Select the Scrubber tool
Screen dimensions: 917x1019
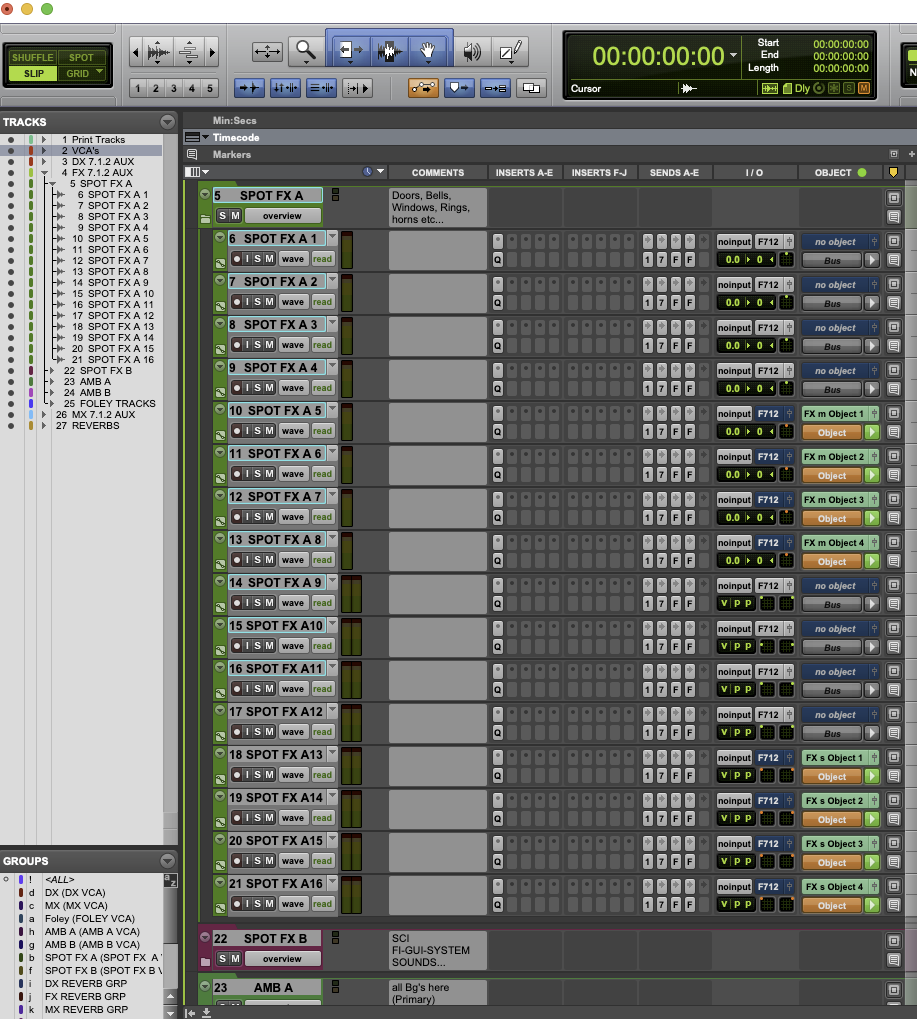(472, 50)
